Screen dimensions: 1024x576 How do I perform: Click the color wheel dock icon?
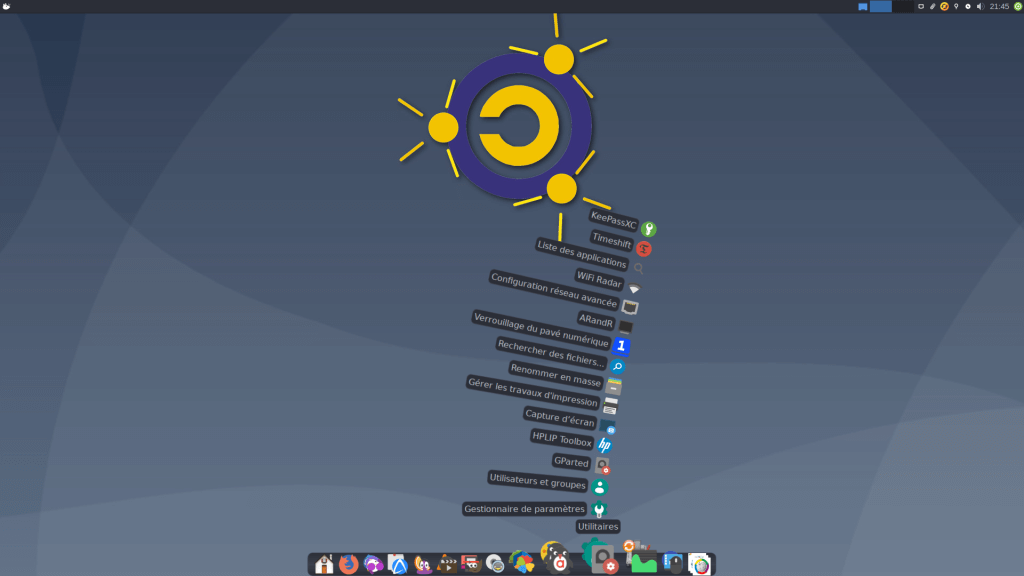click(699, 564)
